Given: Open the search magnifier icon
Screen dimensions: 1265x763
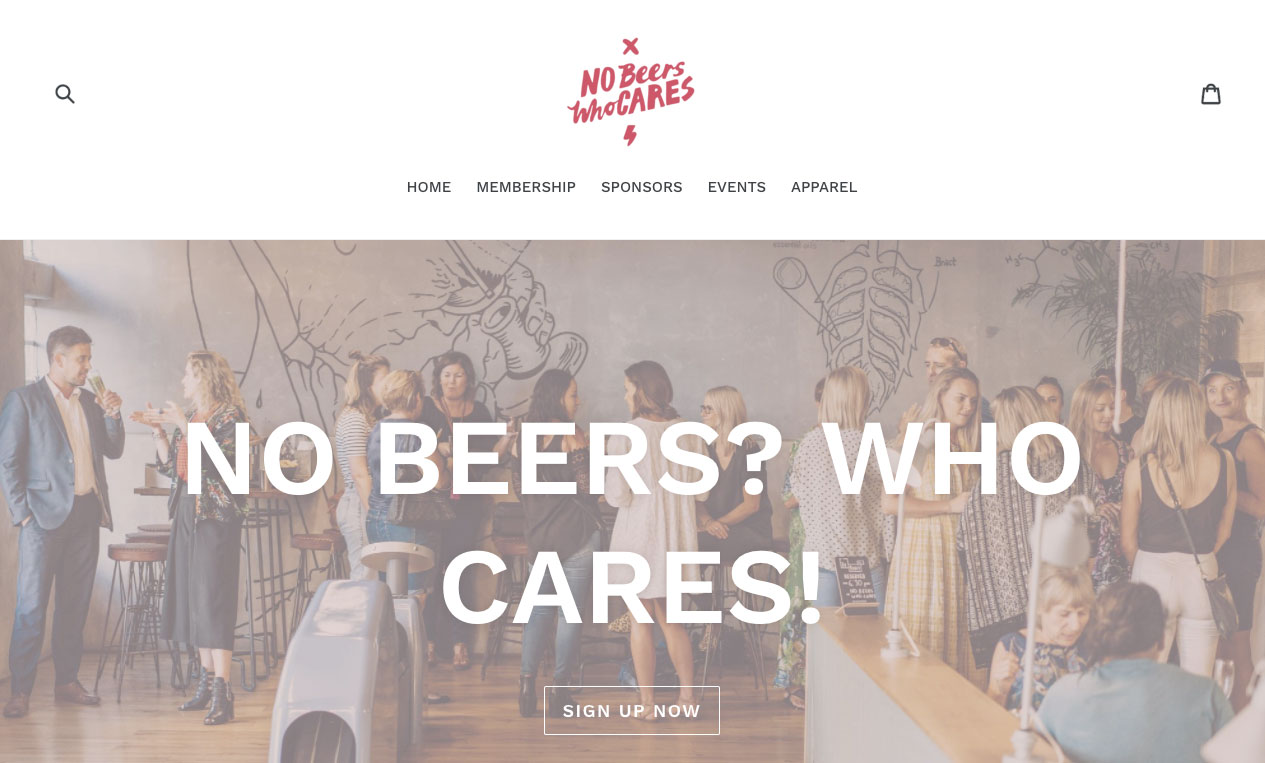Looking at the screenshot, I should (65, 94).
